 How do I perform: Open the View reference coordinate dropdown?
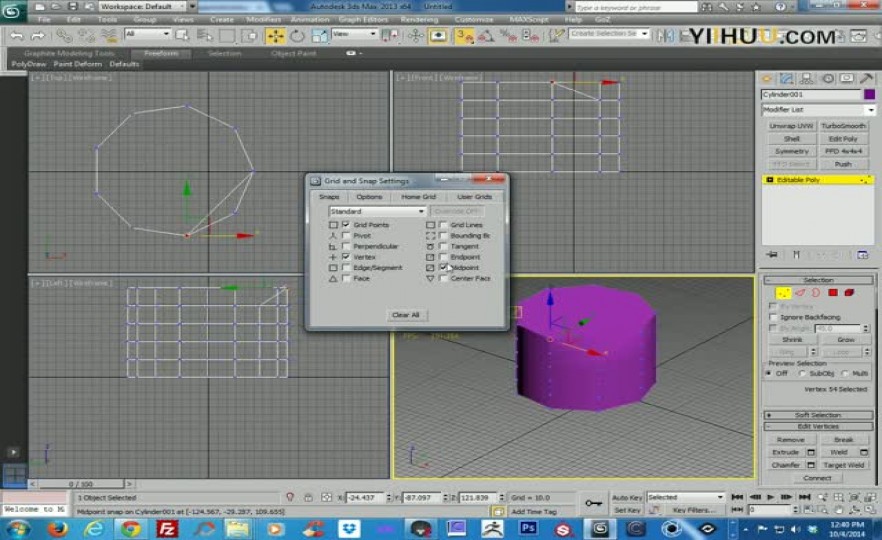[x=354, y=34]
